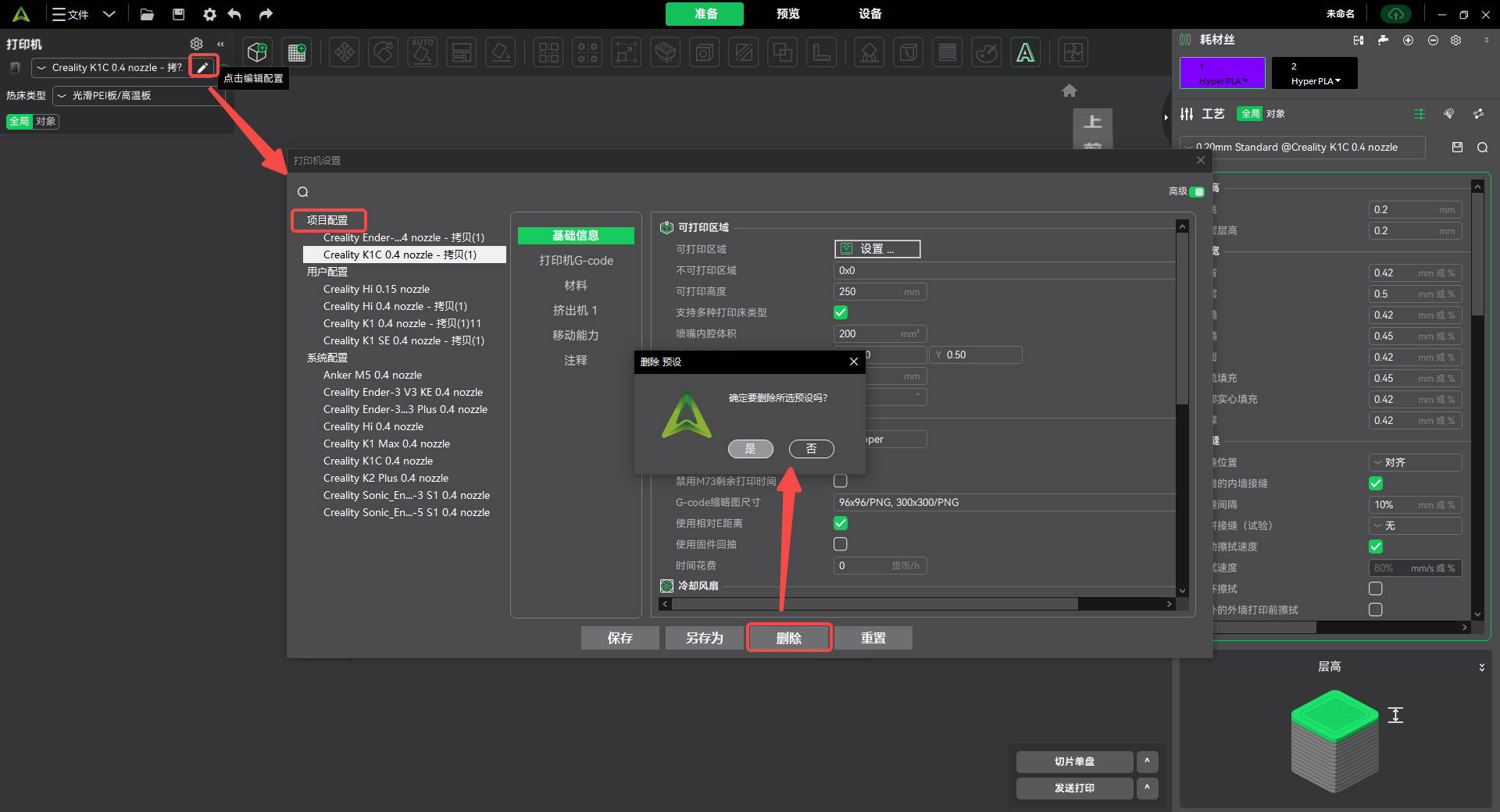This screenshot has height=812, width=1500.
Task: Open filament 2 Hyper PLA dropdown
Action: [1315, 80]
